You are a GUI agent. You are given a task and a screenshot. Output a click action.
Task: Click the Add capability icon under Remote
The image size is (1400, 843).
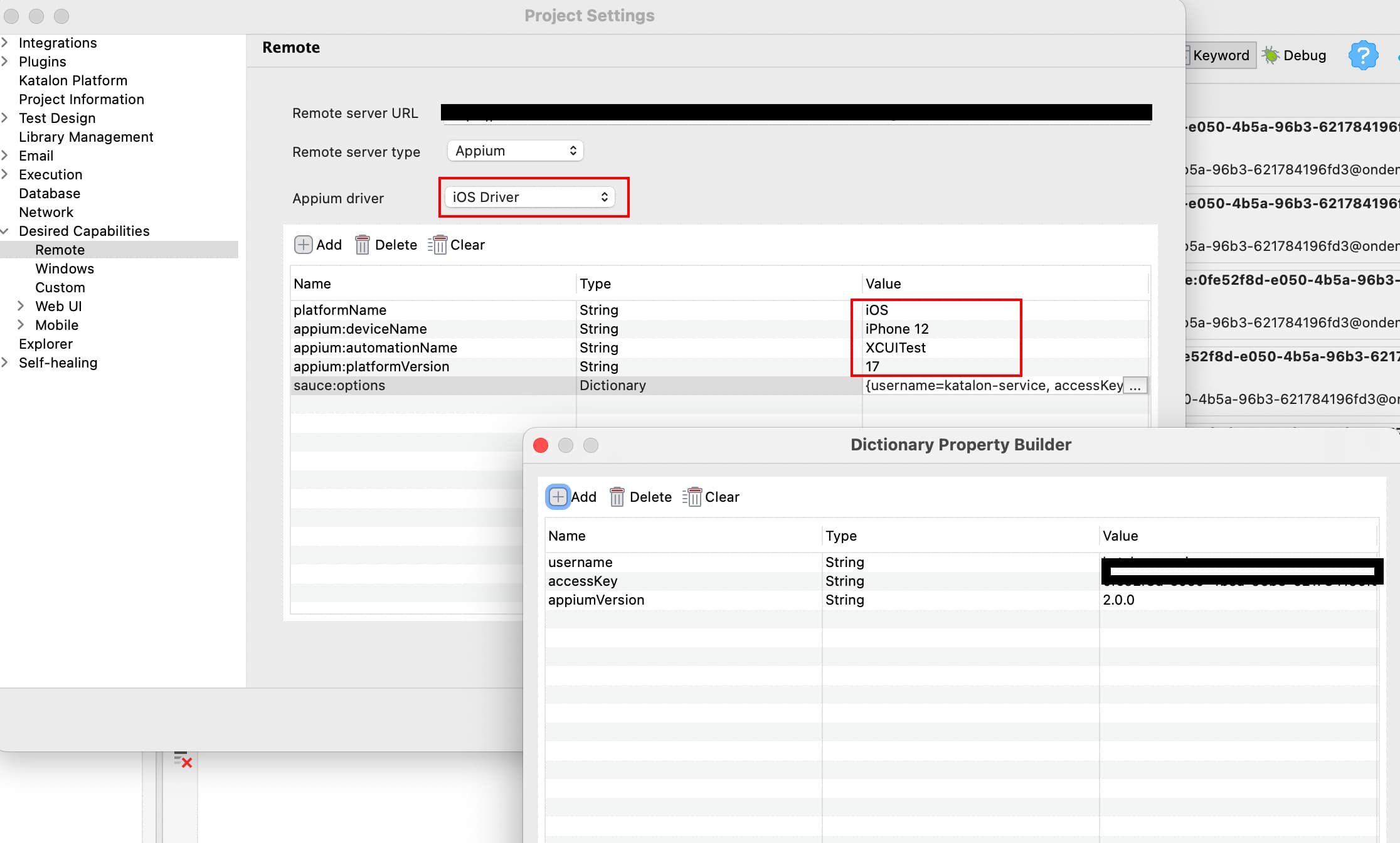[304, 245]
